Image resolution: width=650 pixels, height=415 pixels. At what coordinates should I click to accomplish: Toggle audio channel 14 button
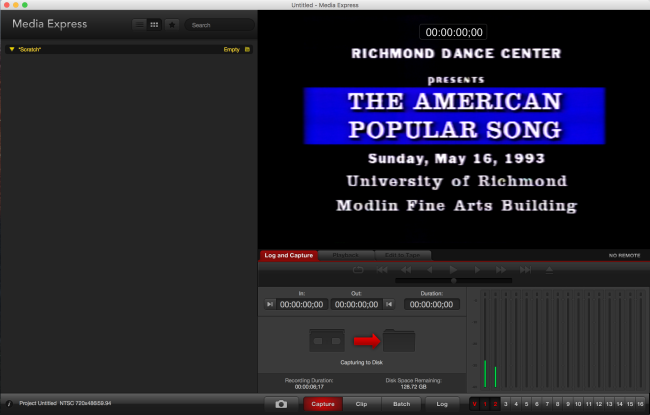620,404
